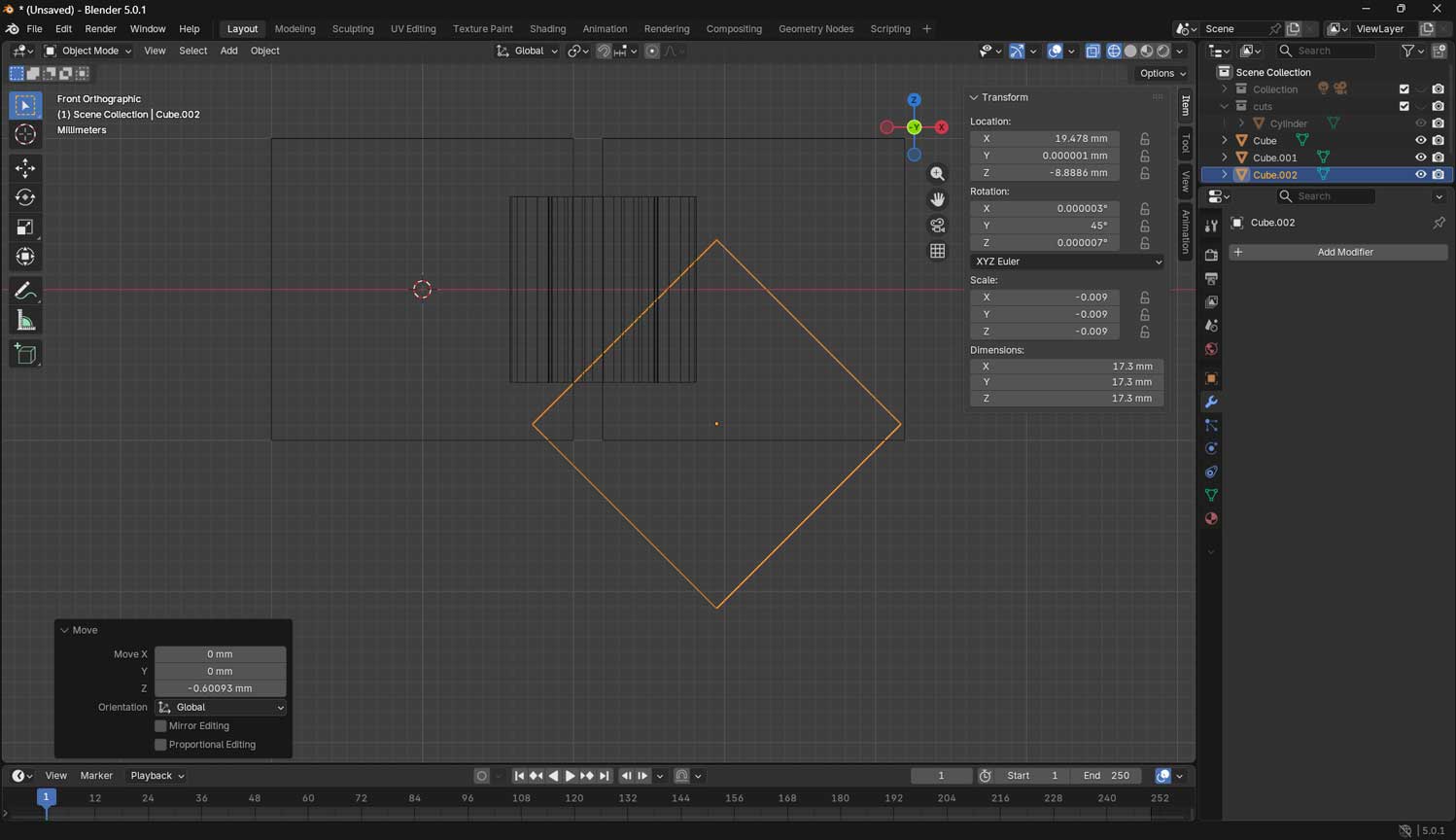The image size is (1456, 840).
Task: Click frame 96 on the timeline ruler
Action: 468,798
